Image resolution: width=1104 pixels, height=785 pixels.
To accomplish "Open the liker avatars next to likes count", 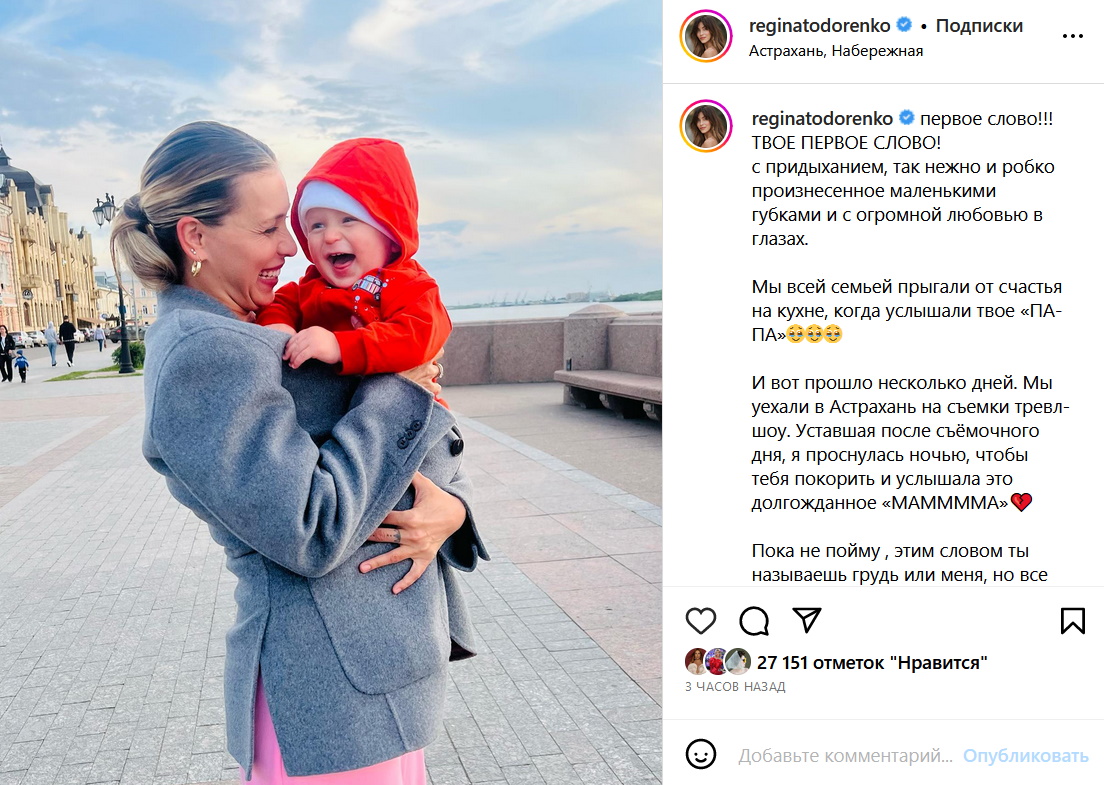I will [x=717, y=662].
